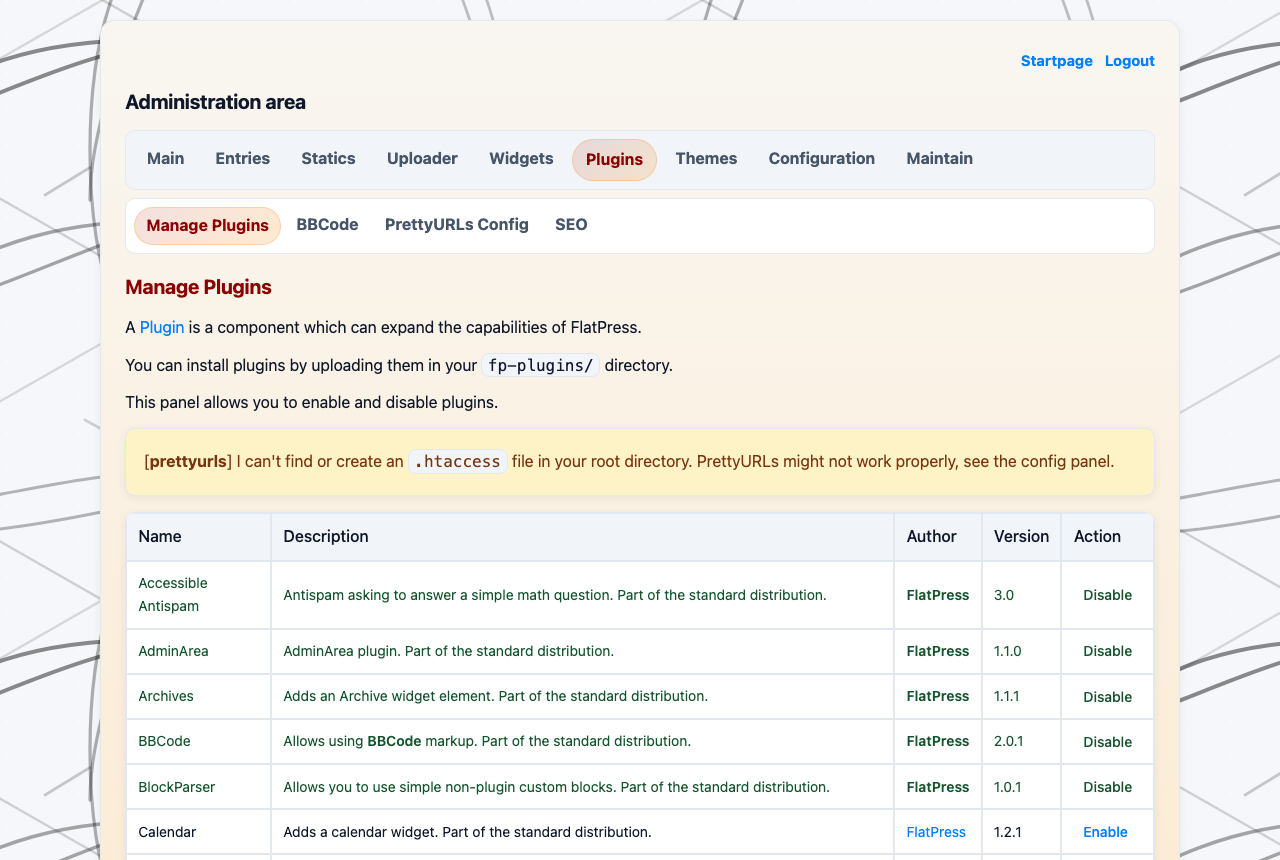Open the SEO subtab
The width and height of the screenshot is (1280, 860).
571,225
